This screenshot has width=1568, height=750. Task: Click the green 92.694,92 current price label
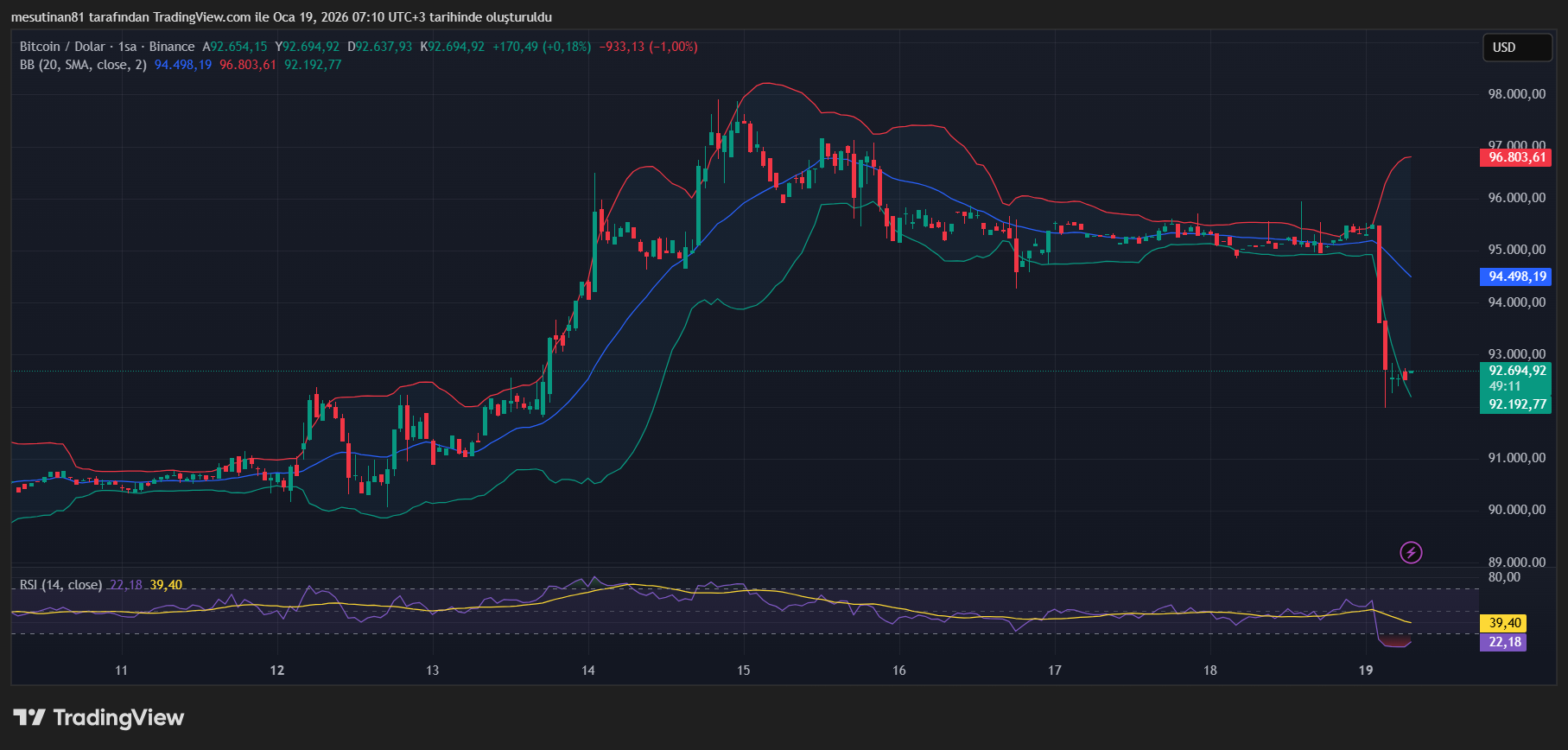(x=1516, y=371)
